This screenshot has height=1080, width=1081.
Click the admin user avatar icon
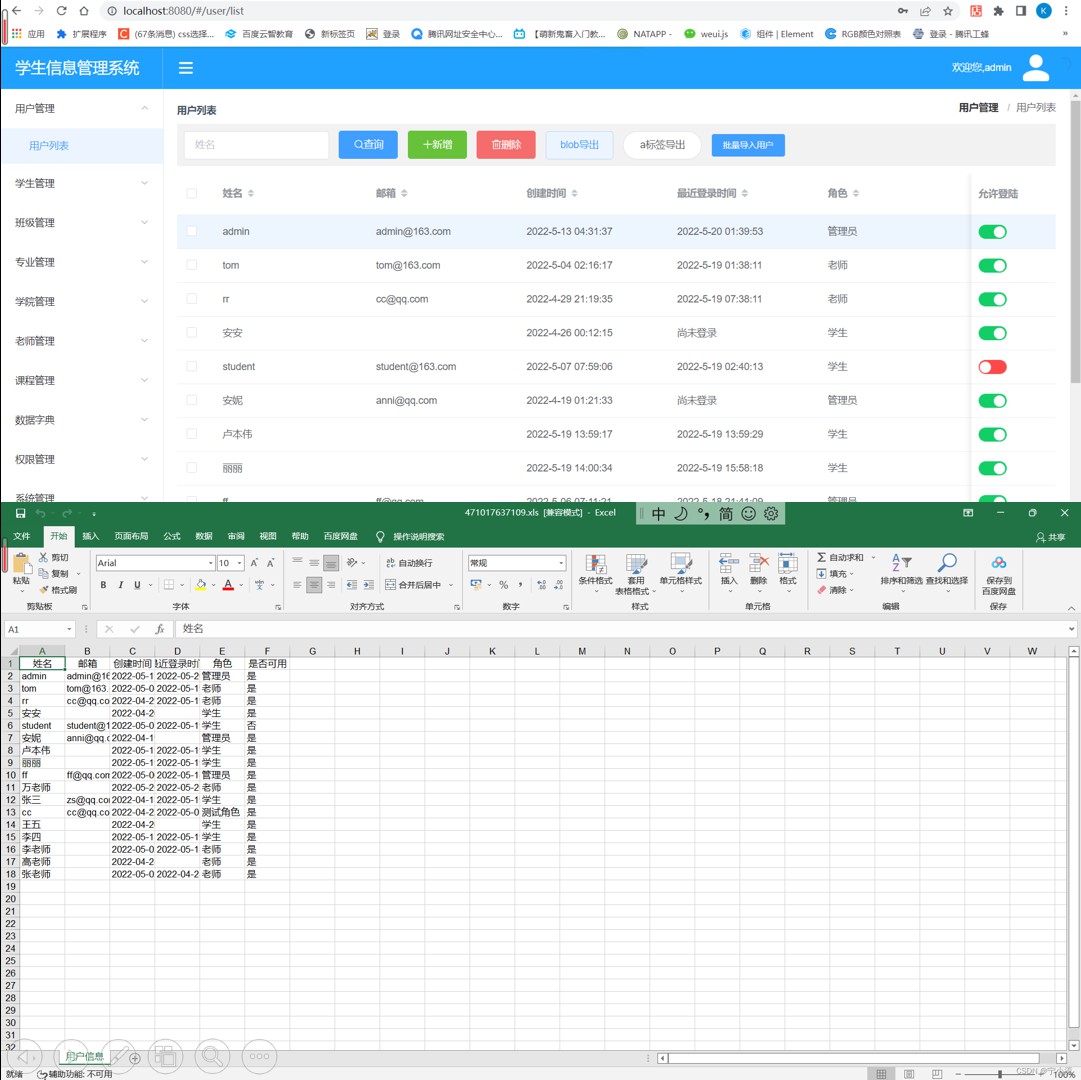pyautogui.click(x=1036, y=68)
